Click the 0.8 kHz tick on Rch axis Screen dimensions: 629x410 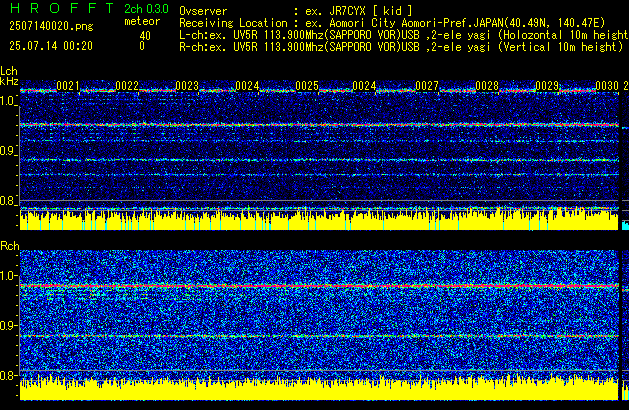tap(9, 375)
